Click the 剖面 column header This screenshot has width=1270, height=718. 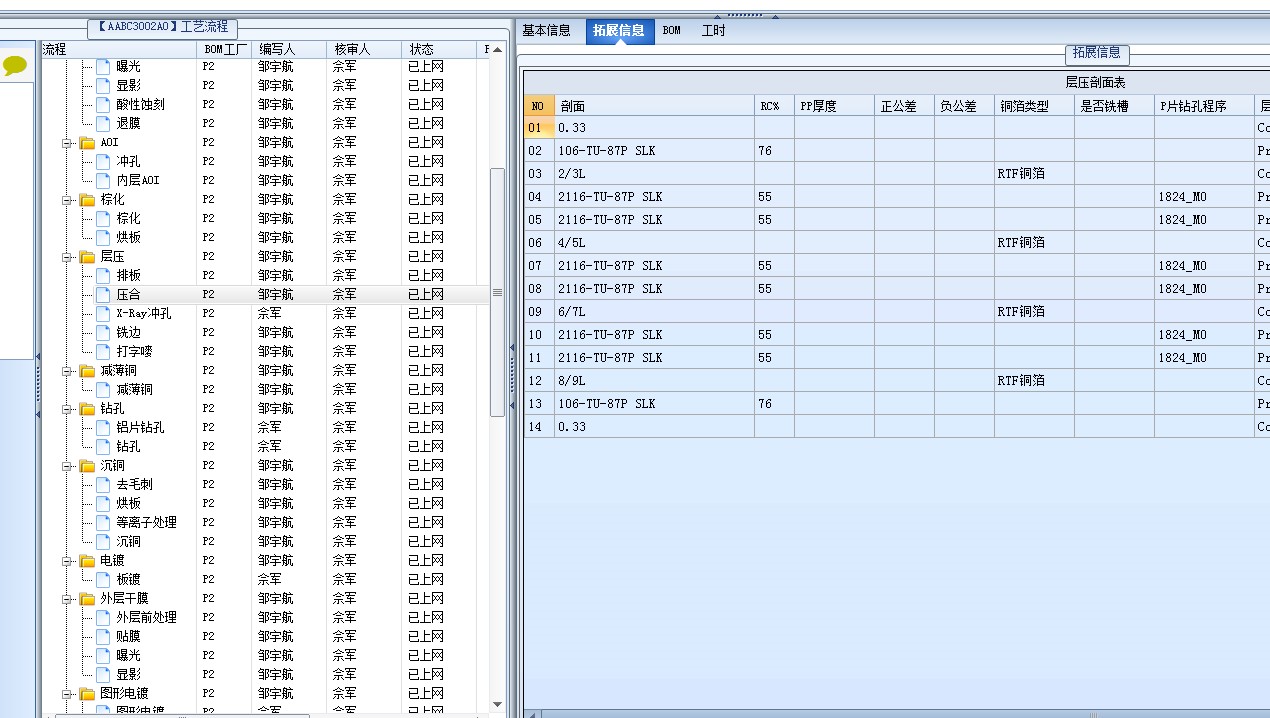654,105
